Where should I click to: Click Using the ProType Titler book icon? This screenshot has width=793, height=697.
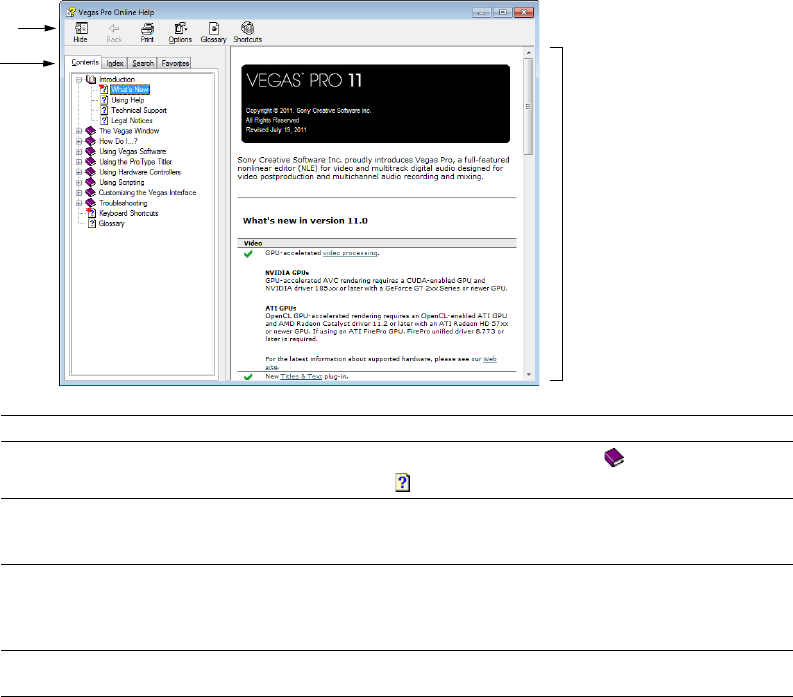pos(91,162)
